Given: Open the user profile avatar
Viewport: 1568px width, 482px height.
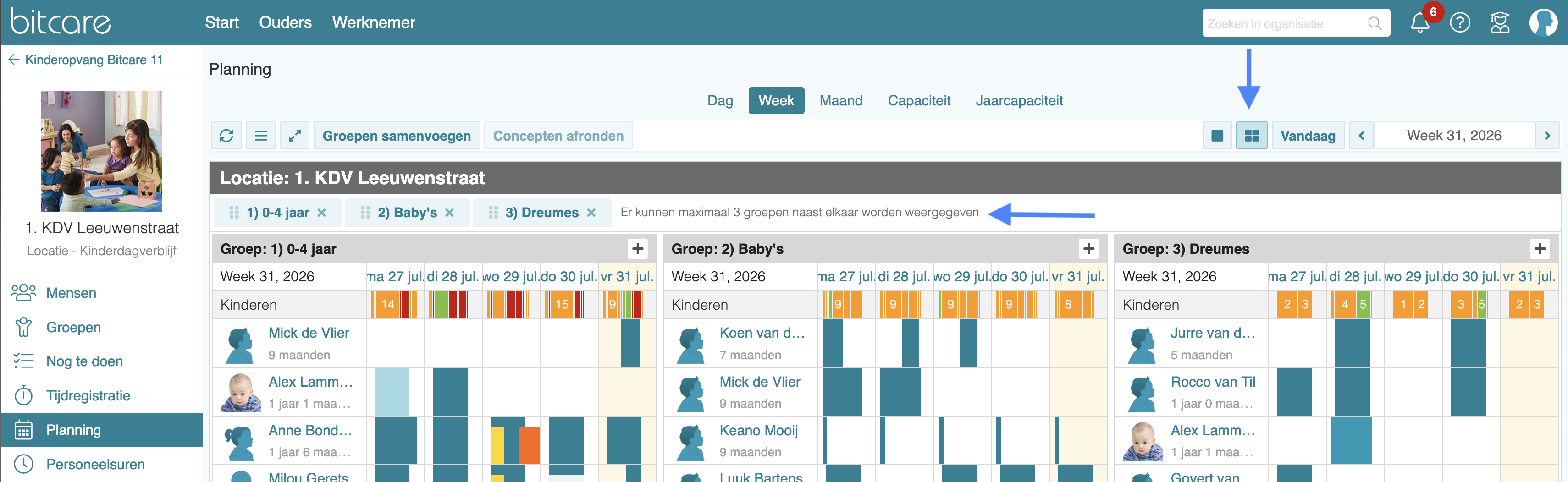Looking at the screenshot, I should coord(1543,23).
